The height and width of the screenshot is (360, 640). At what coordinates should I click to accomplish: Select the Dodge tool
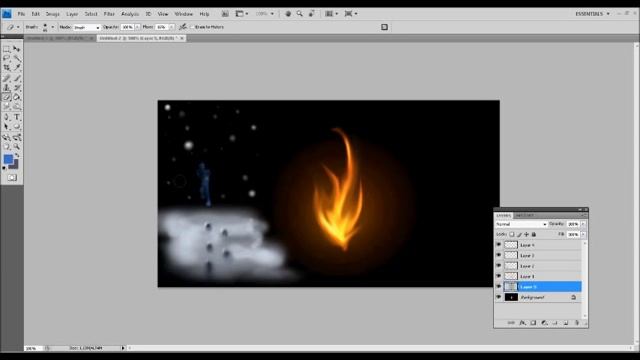click(x=17, y=107)
